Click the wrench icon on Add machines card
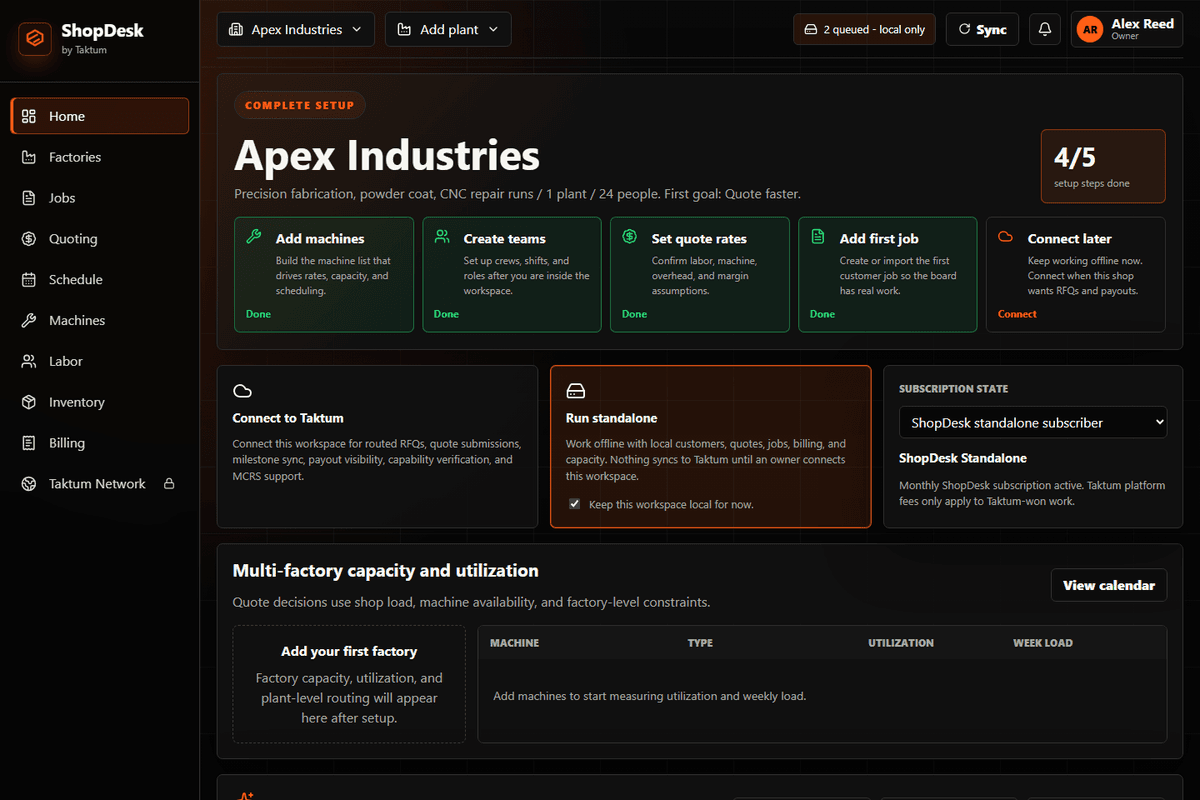This screenshot has width=1200, height=800. click(x=254, y=237)
